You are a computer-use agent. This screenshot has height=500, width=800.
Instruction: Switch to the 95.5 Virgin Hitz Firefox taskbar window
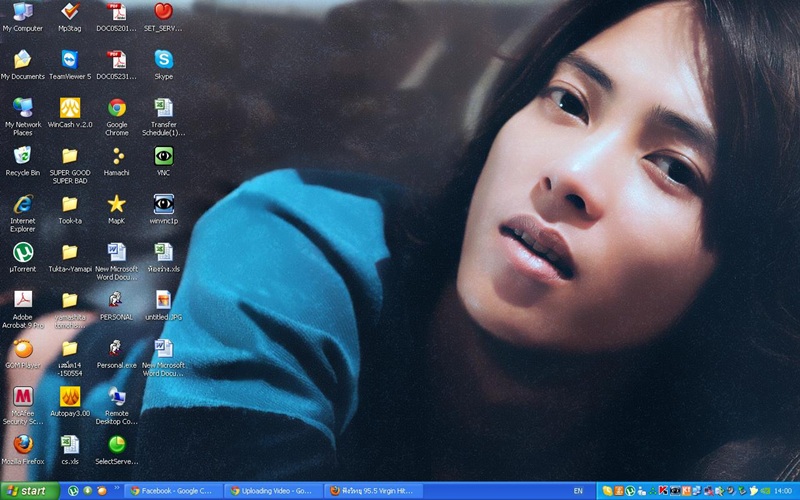[374, 491]
